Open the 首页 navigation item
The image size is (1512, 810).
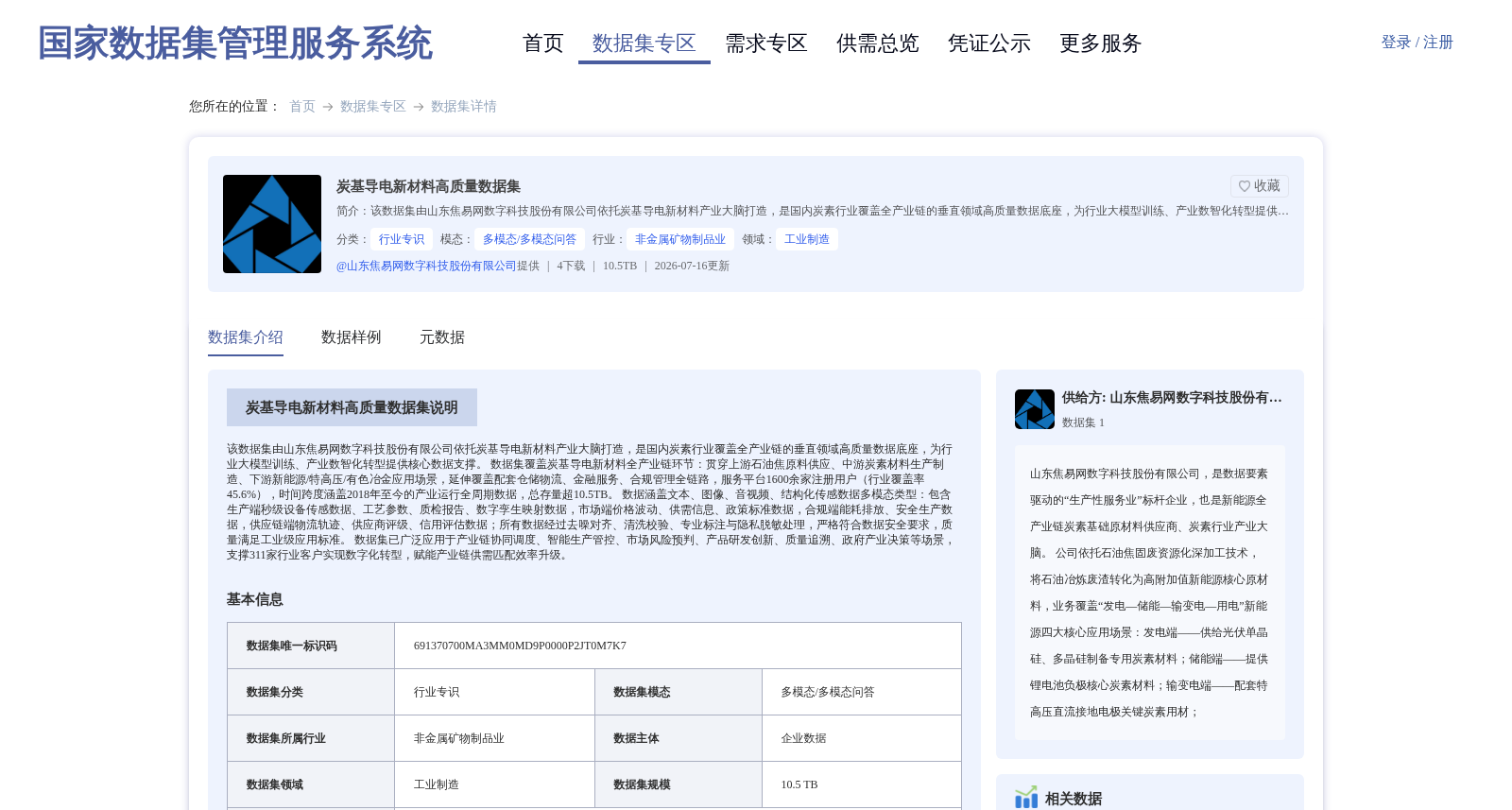pyautogui.click(x=543, y=43)
